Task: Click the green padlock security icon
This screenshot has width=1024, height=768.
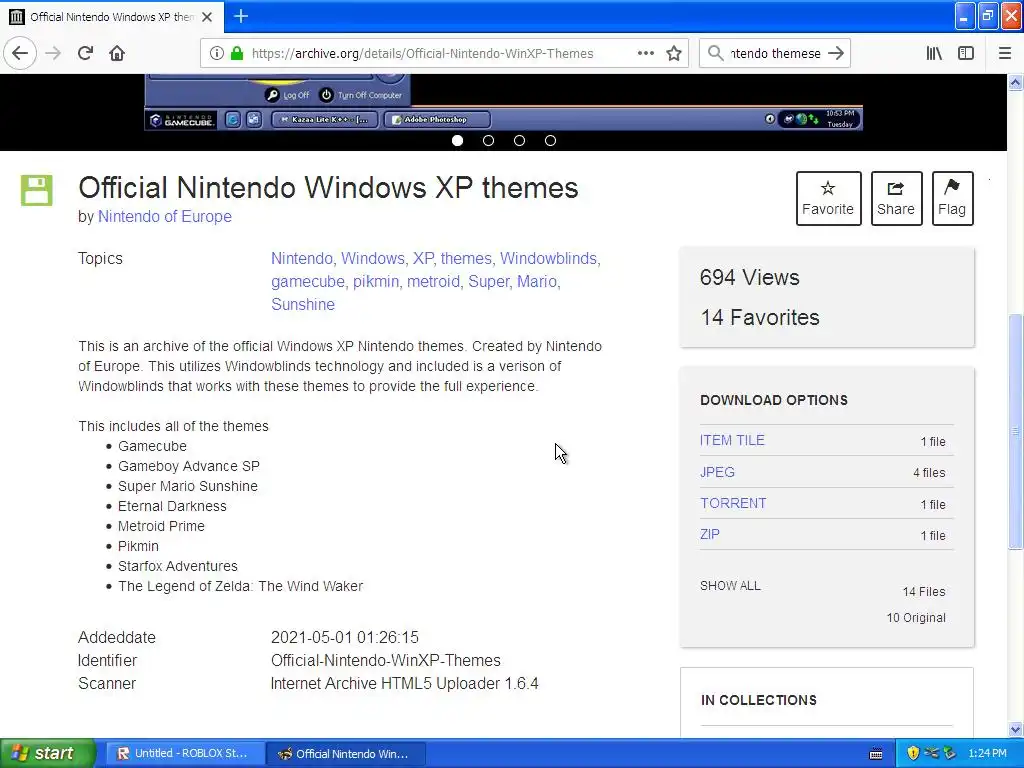Action: [237, 53]
